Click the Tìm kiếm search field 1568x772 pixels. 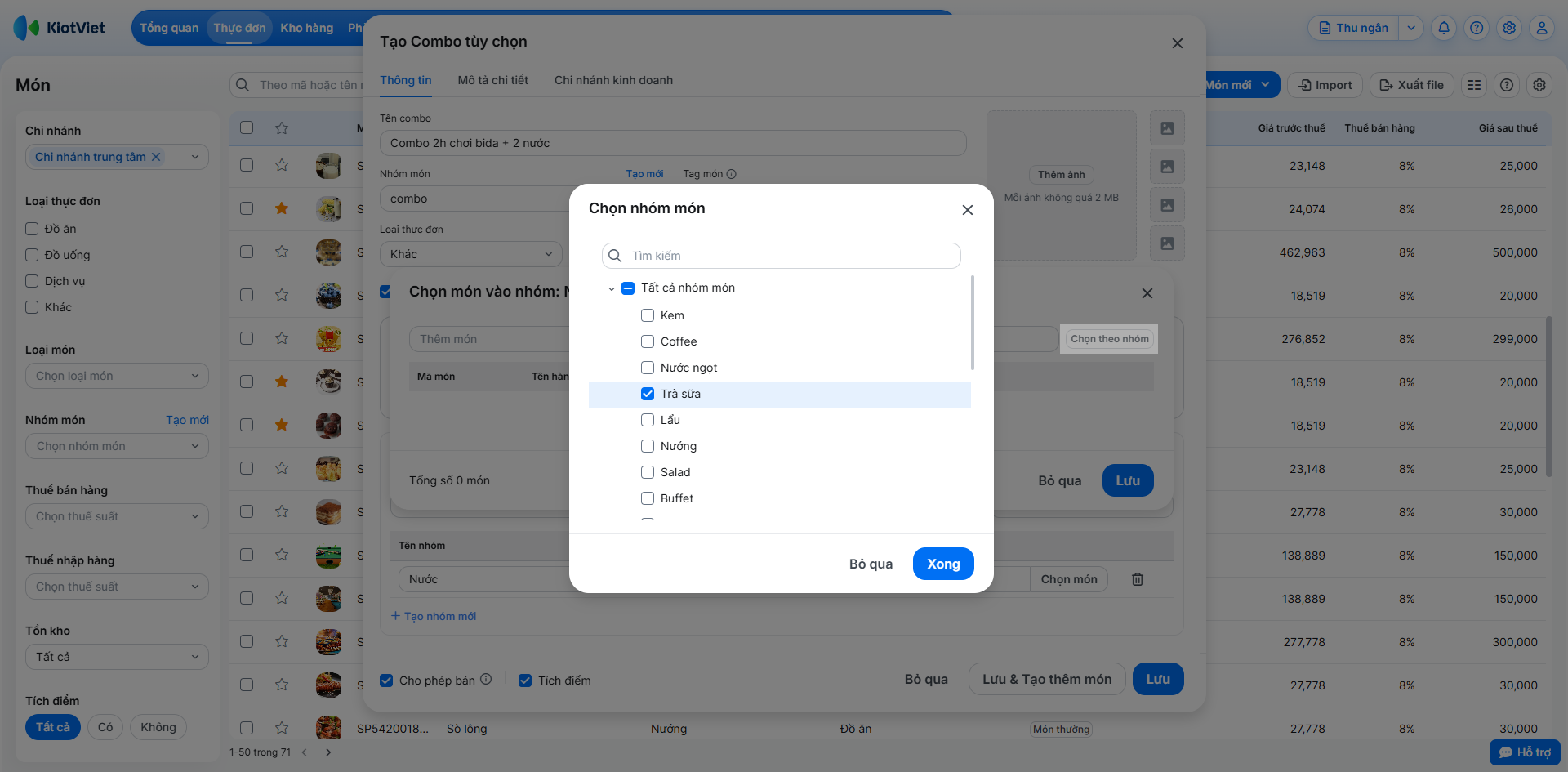point(782,256)
